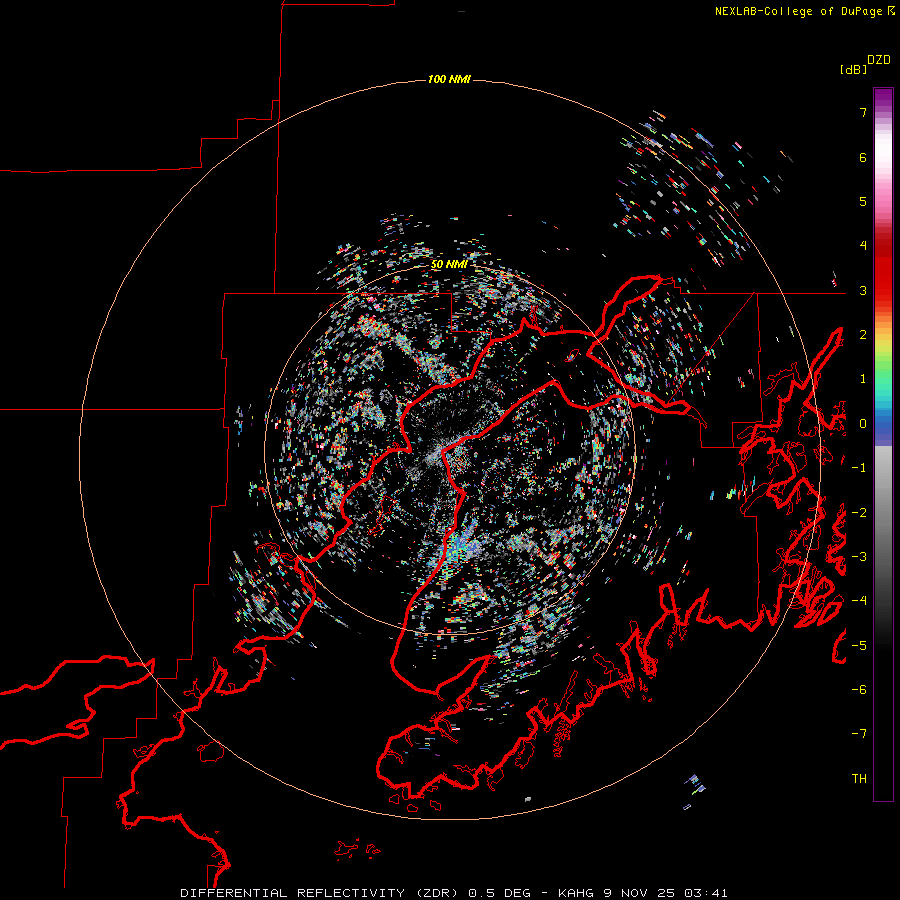900x900 pixels.
Task: Click the -1 dB value on scale
Action: (859, 468)
